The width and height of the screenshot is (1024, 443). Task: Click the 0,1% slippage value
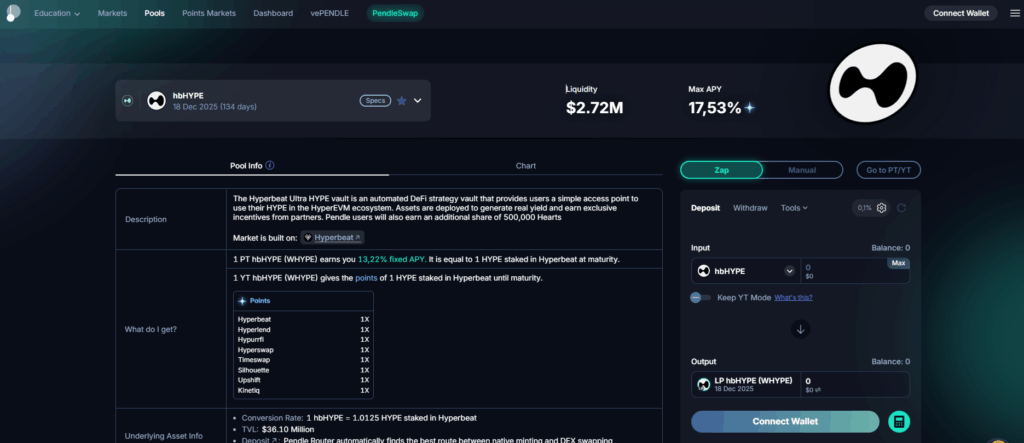[x=865, y=208]
